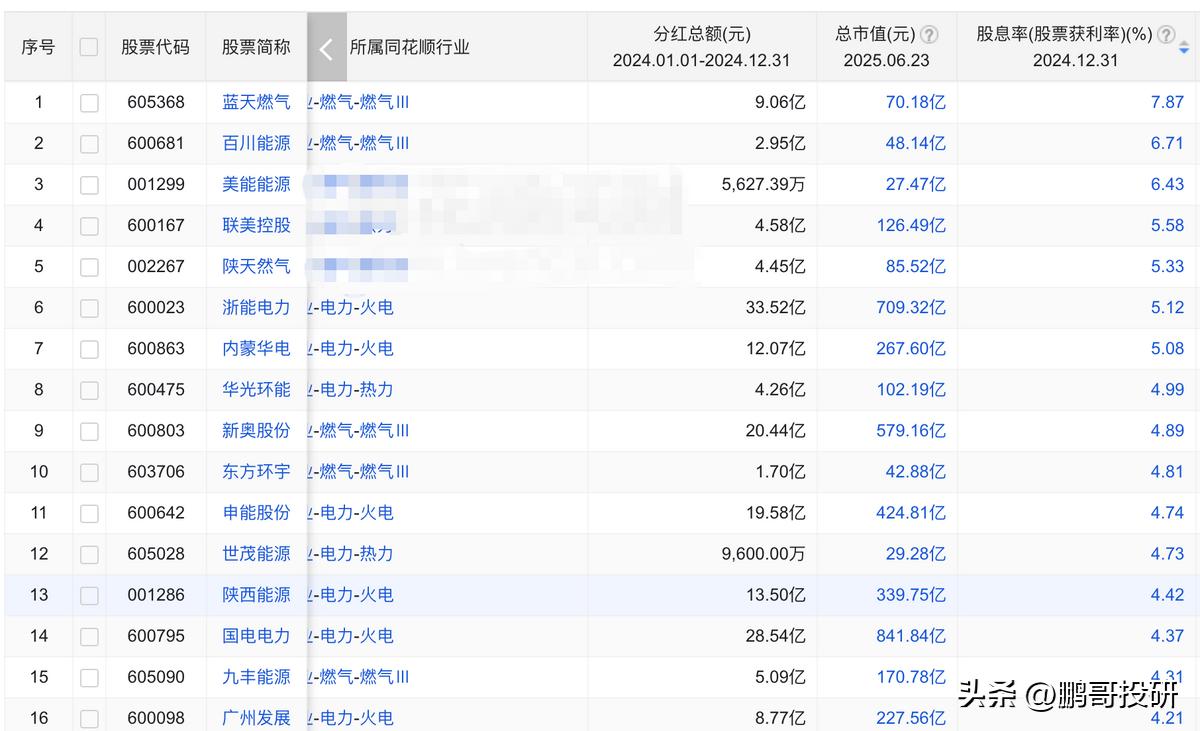Collapse columns using the left arrow chevron
This screenshot has height=731, width=1200.
pos(326,46)
